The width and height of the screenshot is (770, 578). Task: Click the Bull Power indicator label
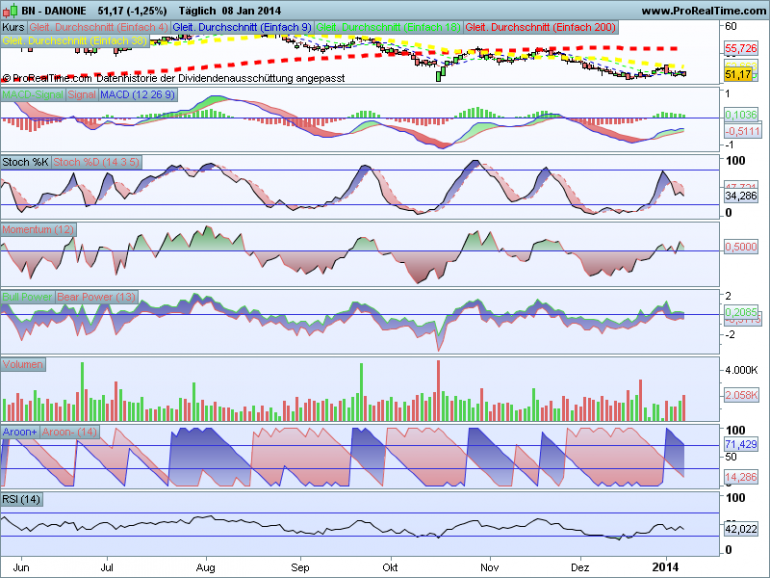28,297
